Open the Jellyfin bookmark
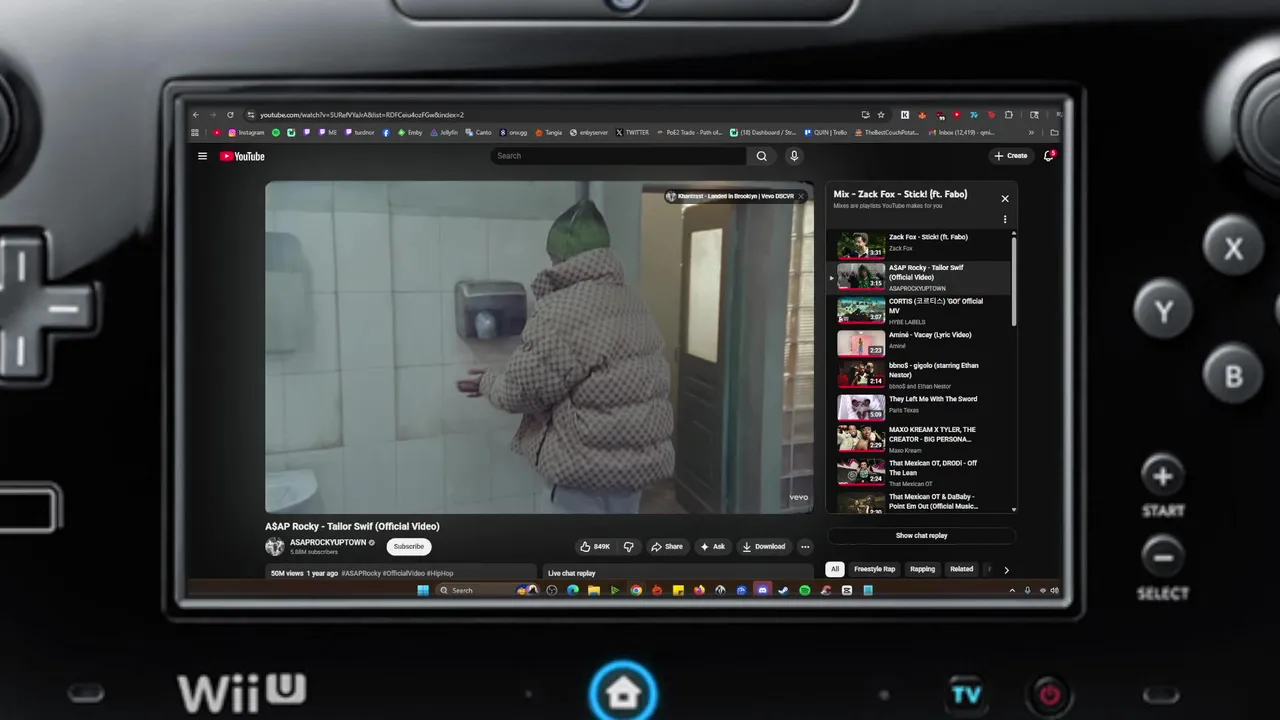 (445, 132)
